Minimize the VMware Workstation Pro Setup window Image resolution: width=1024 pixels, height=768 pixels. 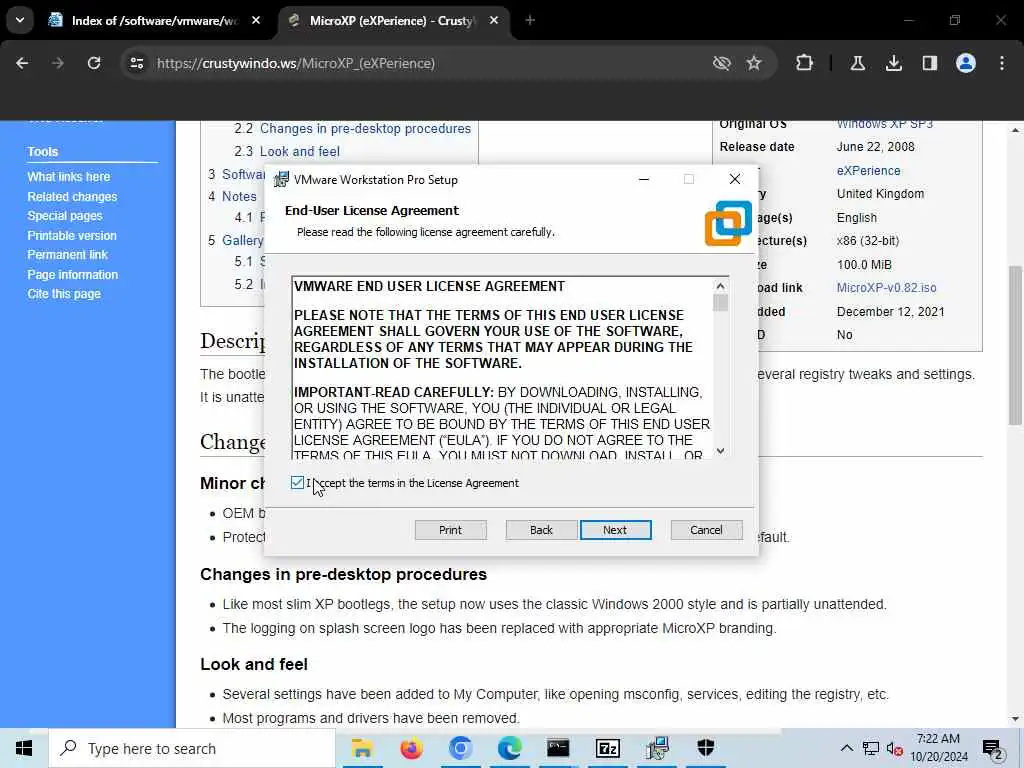point(644,179)
